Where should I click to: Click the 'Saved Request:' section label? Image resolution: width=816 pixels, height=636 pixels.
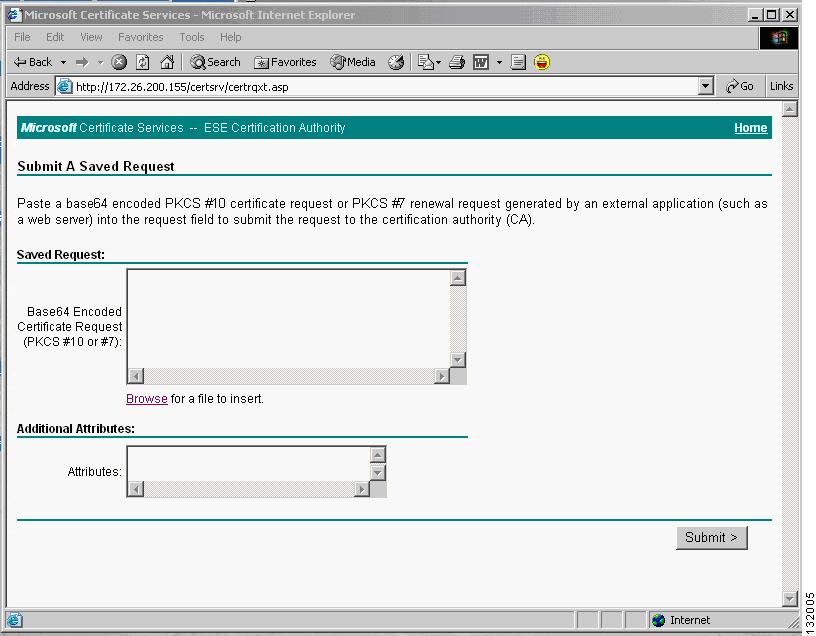(60, 255)
